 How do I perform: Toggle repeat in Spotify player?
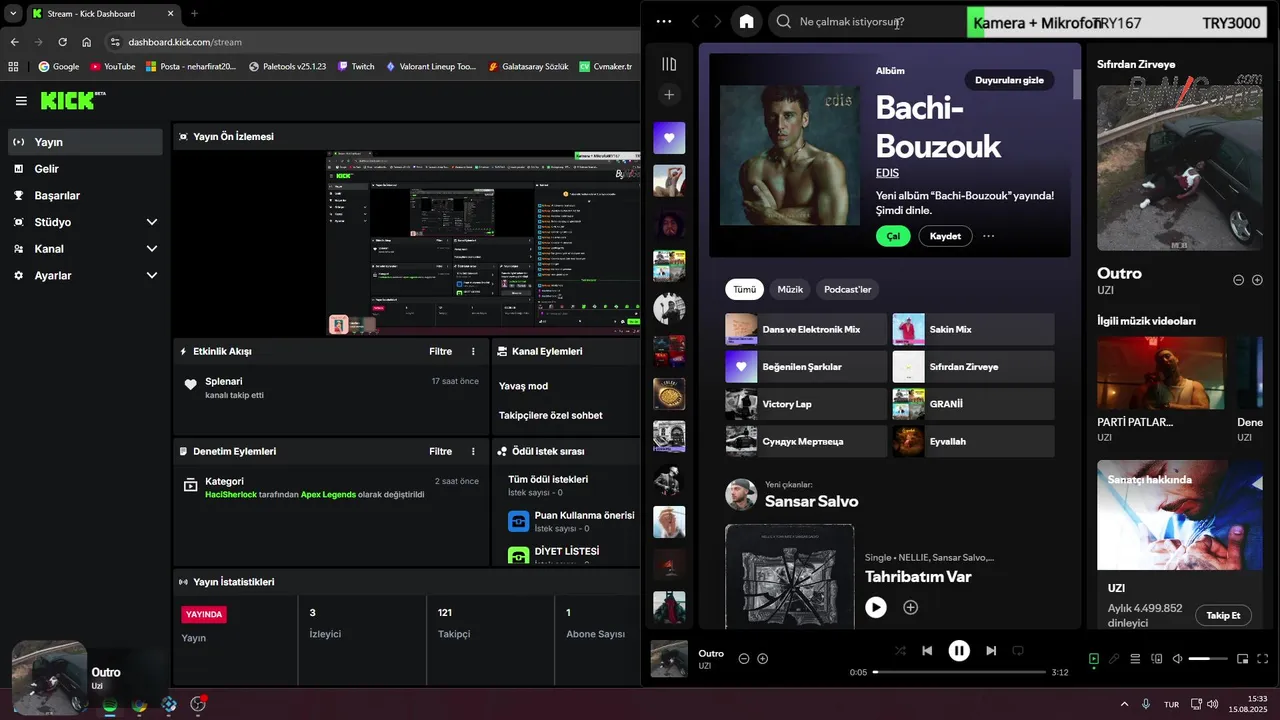click(x=1018, y=651)
